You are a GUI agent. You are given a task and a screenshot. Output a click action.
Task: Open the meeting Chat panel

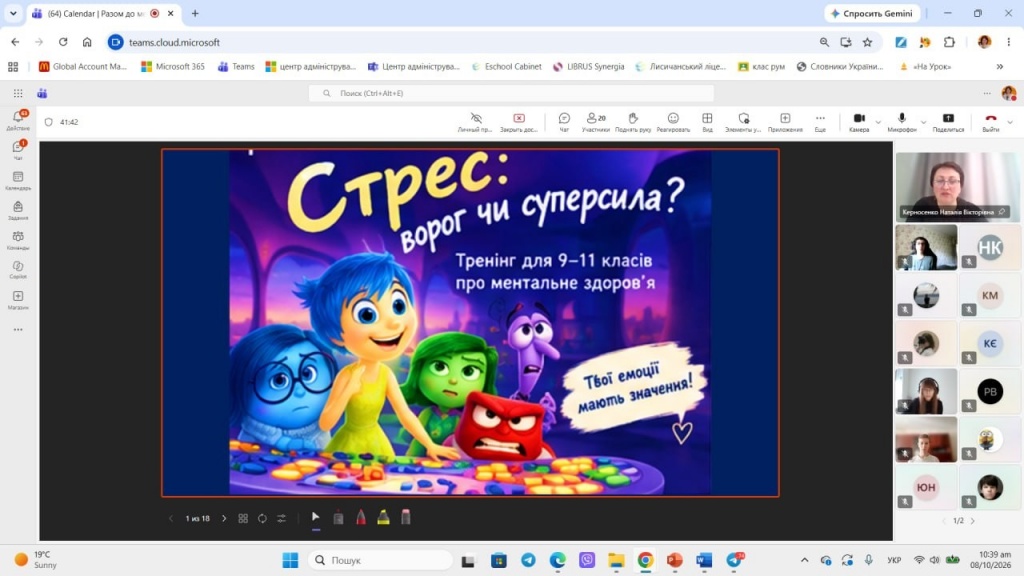(x=564, y=121)
